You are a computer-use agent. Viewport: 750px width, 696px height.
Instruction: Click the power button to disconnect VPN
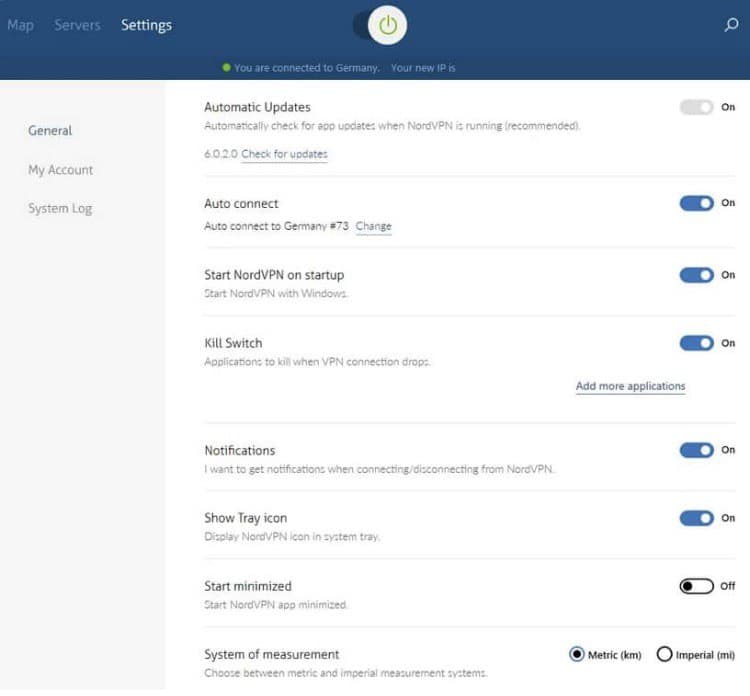387,25
